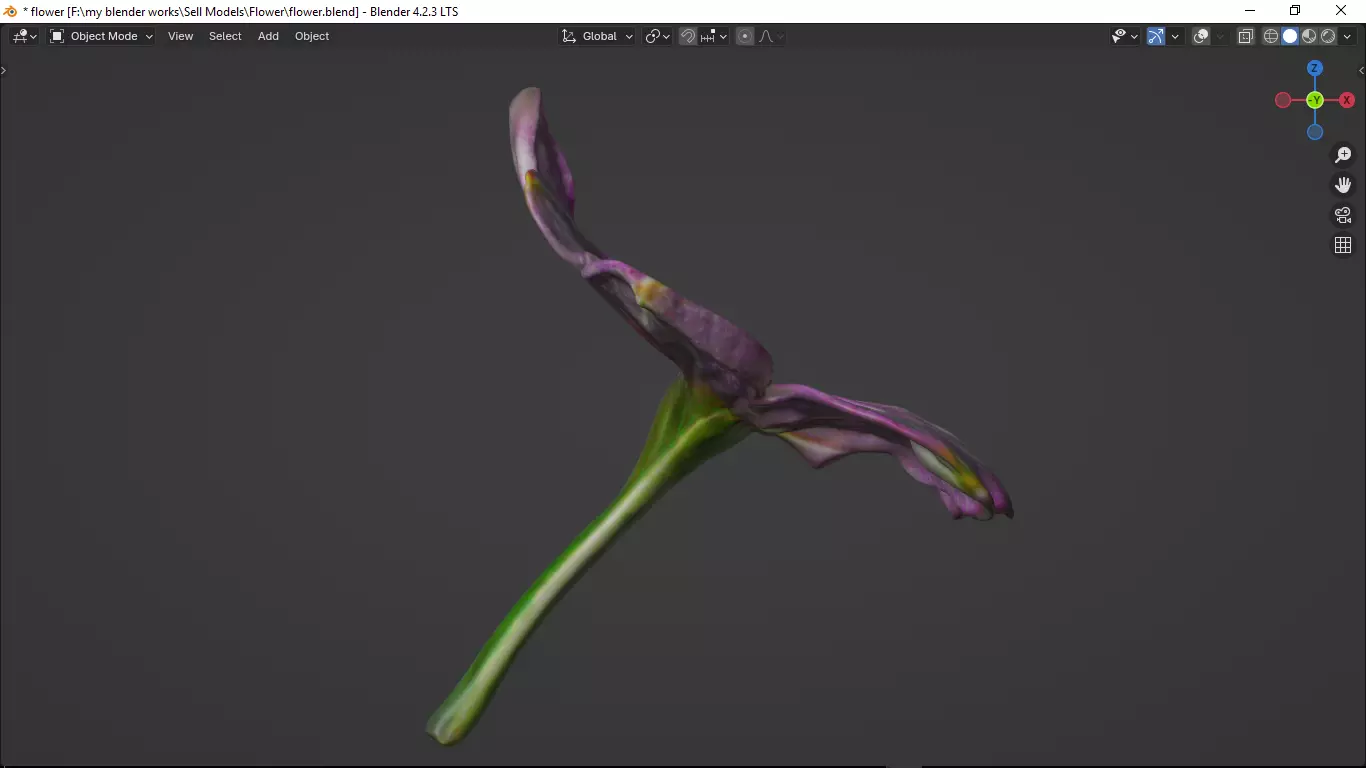The width and height of the screenshot is (1366, 768).
Task: Open the snapping options dropdown
Action: [714, 36]
